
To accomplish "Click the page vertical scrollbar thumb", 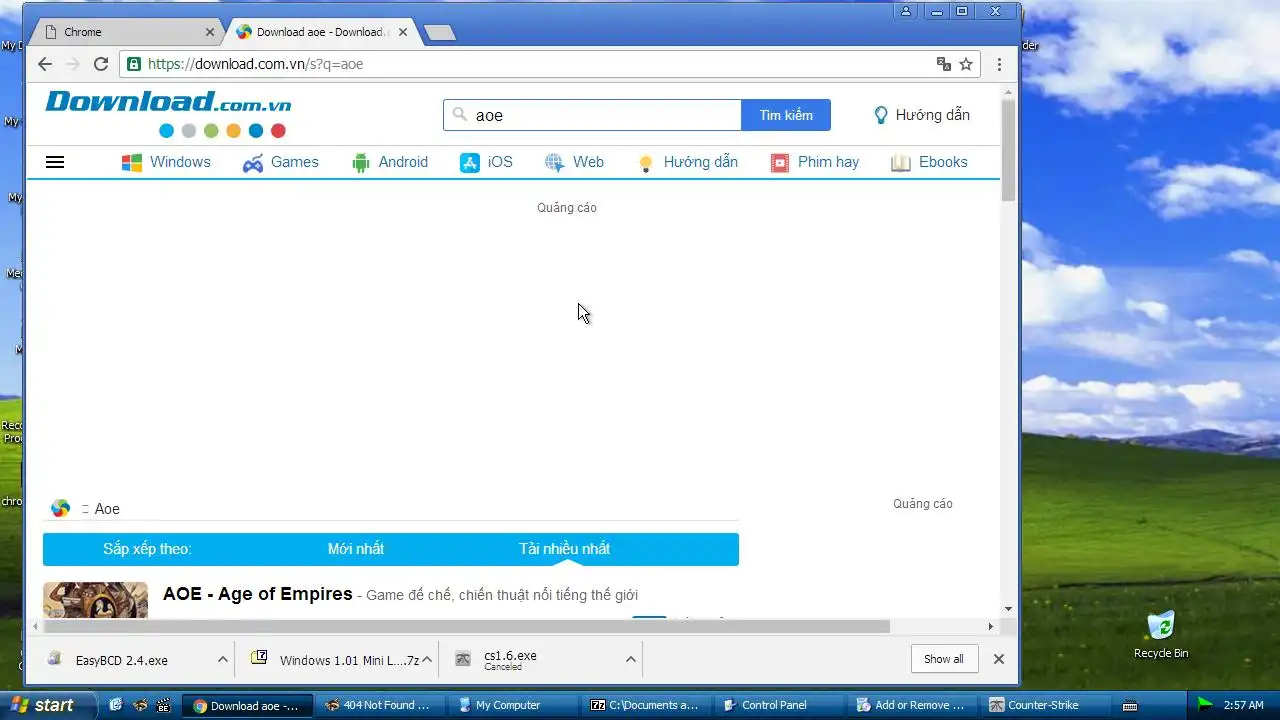I will coord(1008,150).
